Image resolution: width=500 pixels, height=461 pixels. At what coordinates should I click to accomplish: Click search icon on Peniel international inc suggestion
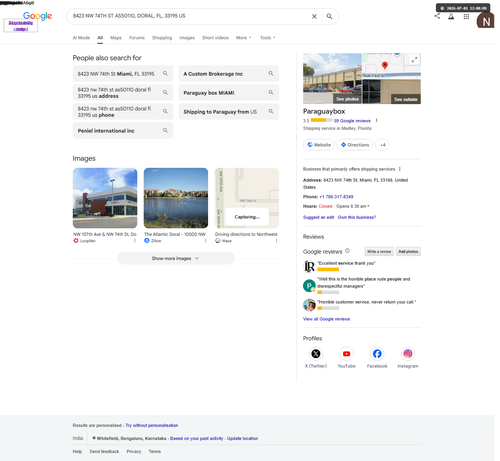pyautogui.click(x=165, y=130)
